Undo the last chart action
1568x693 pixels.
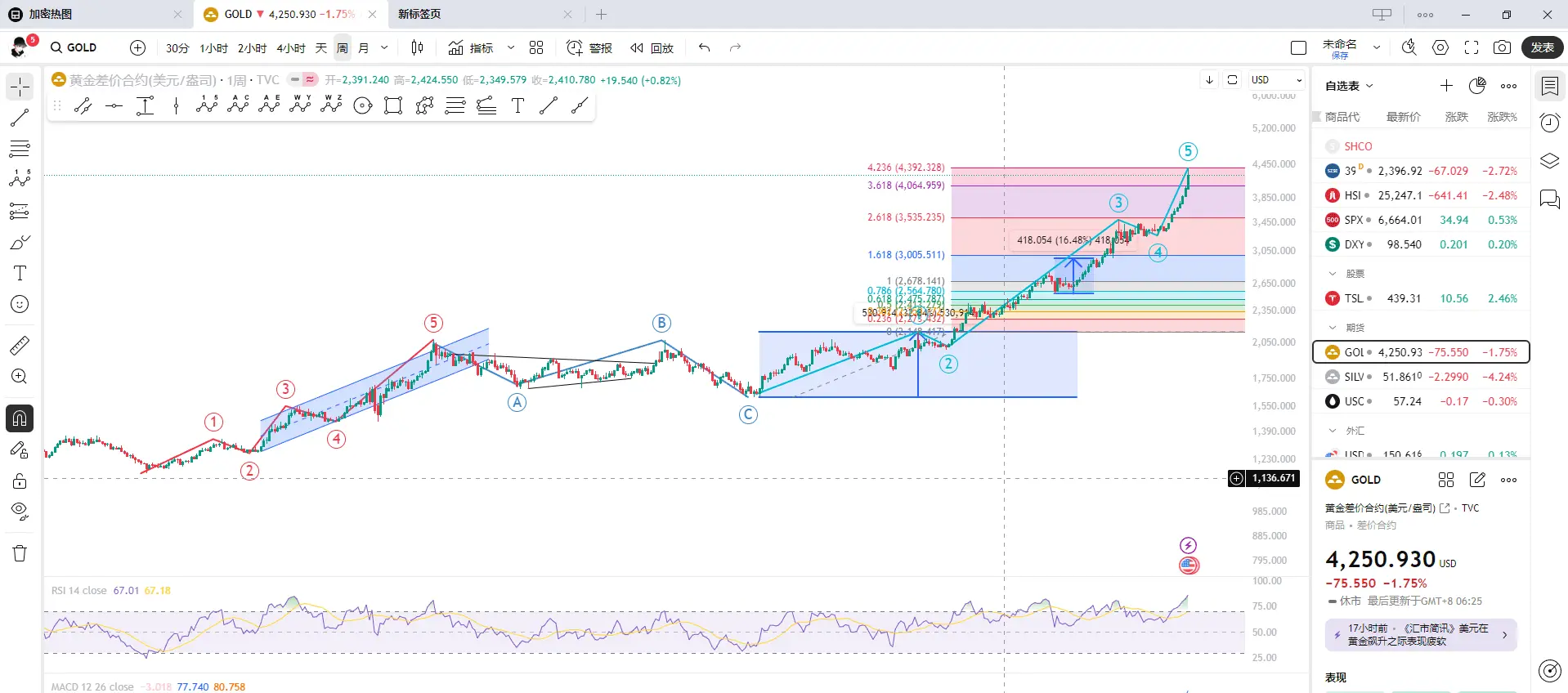click(x=704, y=47)
